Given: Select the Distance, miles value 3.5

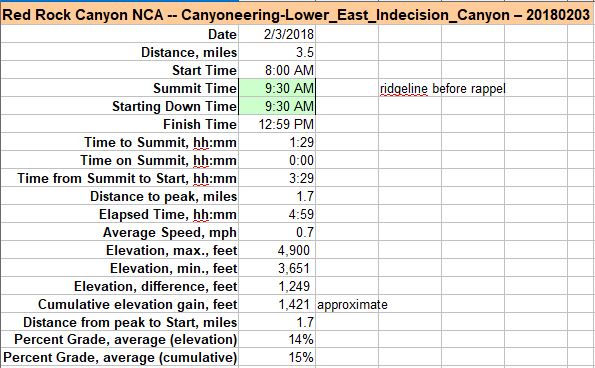Looking at the screenshot, I should (277, 52).
